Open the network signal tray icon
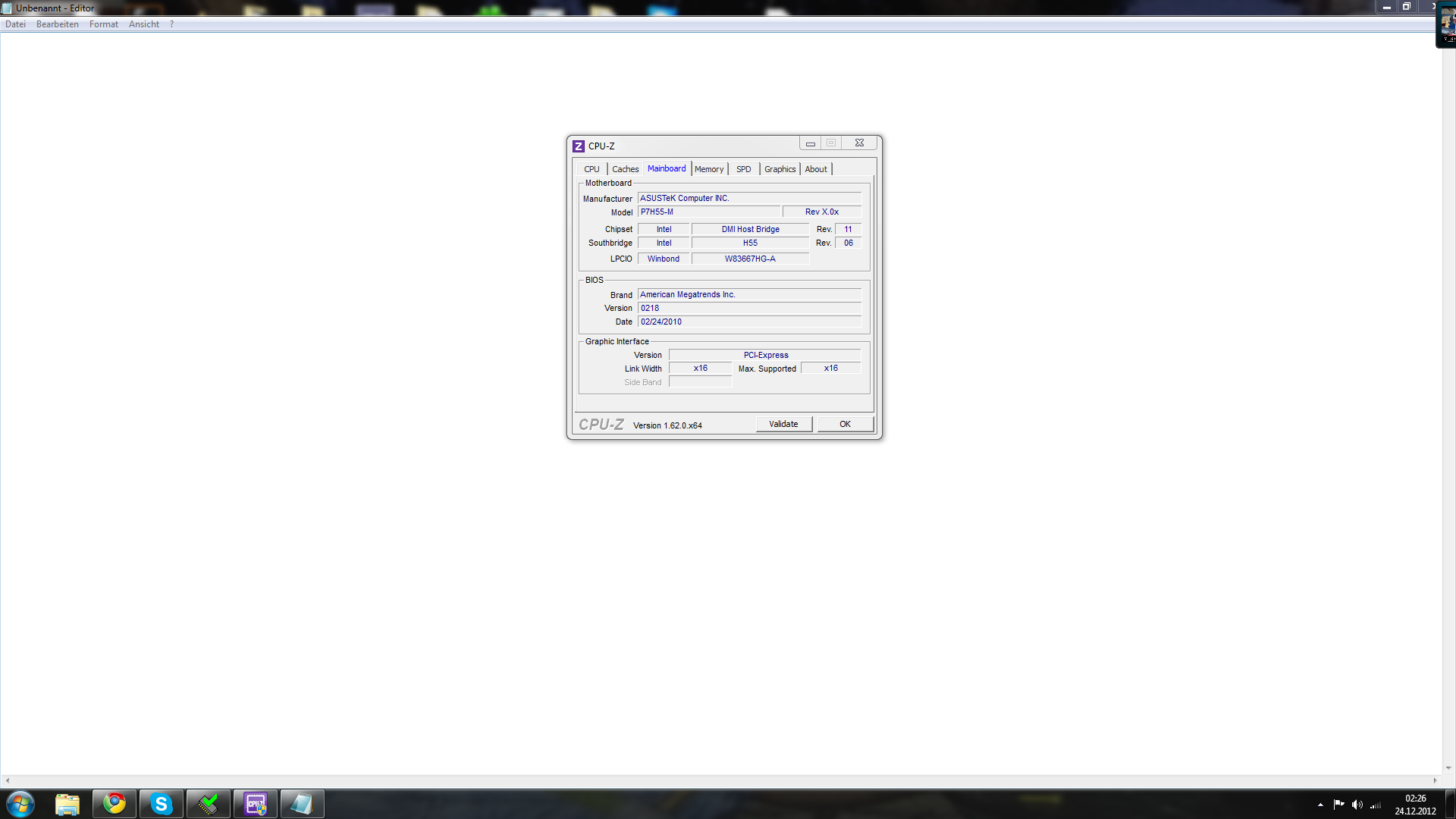1456x819 pixels. pos(1375,805)
